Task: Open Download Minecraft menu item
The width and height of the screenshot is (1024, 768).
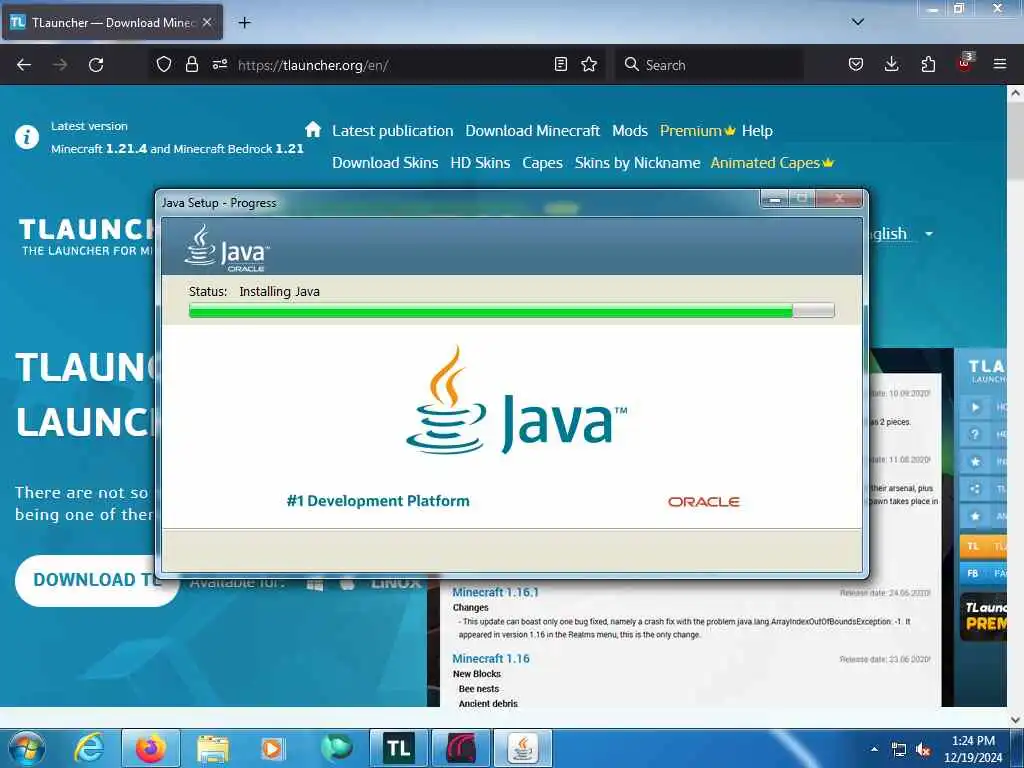Action: (532, 131)
